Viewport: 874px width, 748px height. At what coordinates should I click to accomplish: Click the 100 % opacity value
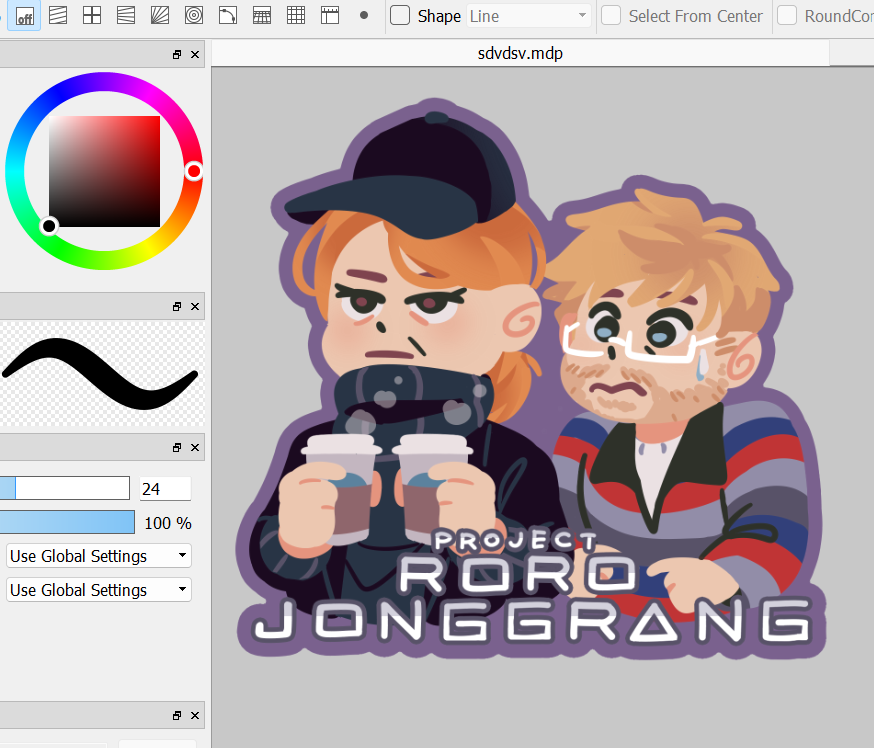pos(168,523)
